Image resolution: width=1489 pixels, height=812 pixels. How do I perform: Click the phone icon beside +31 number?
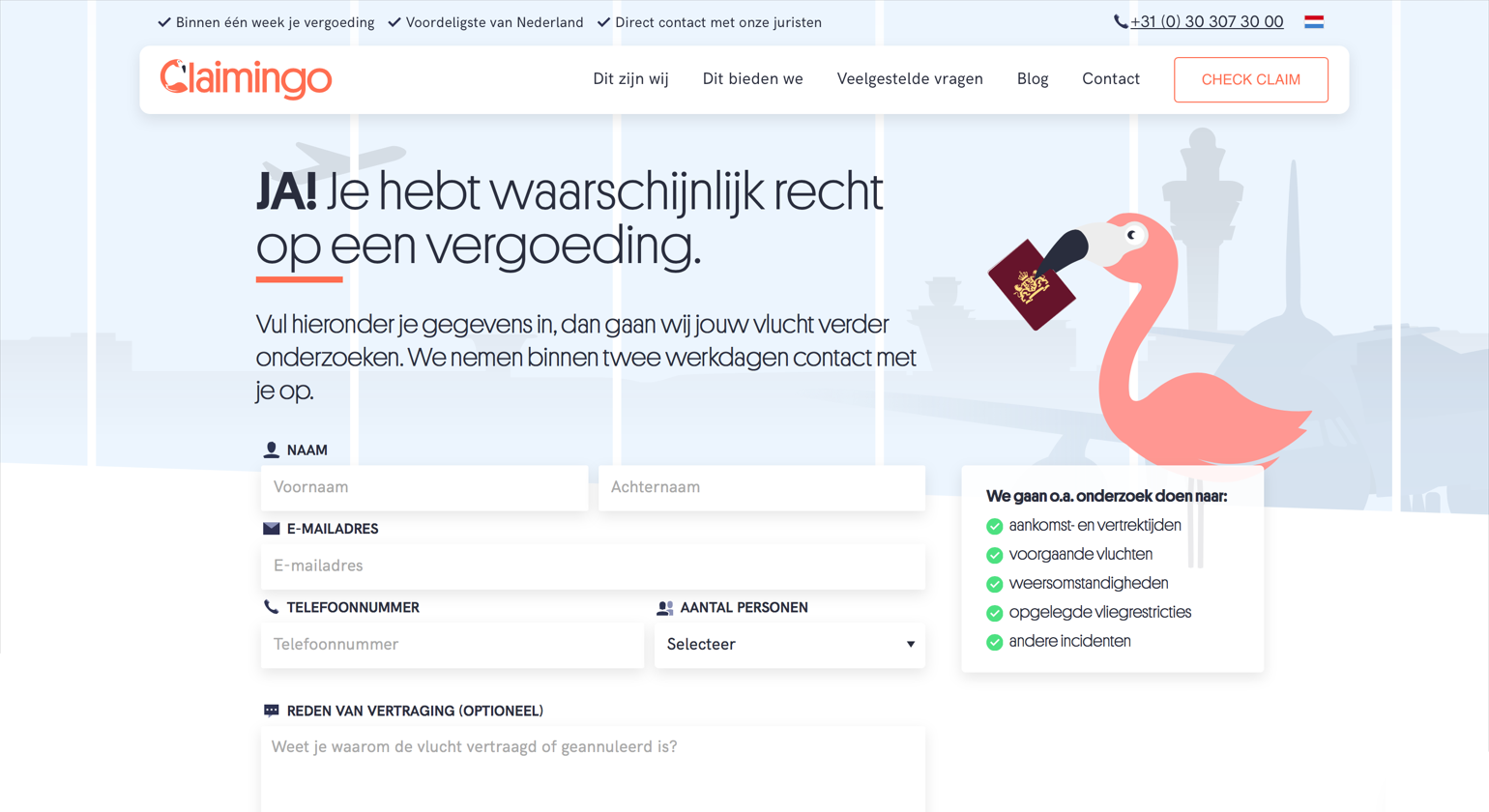[1121, 22]
